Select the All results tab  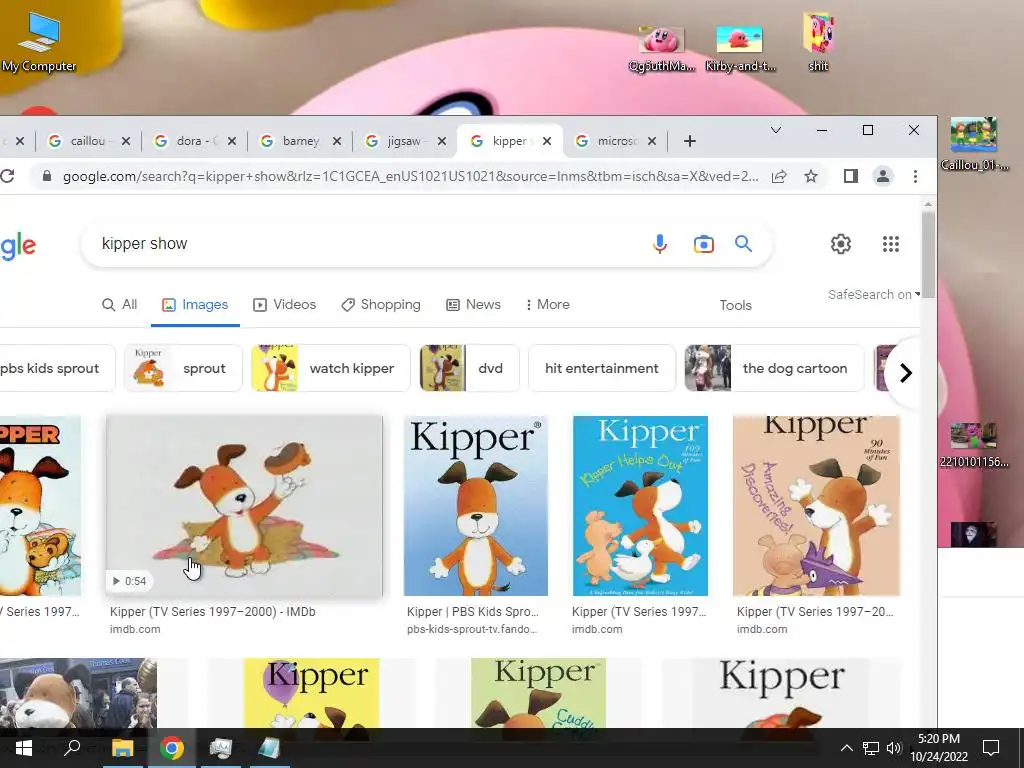[x=120, y=304]
